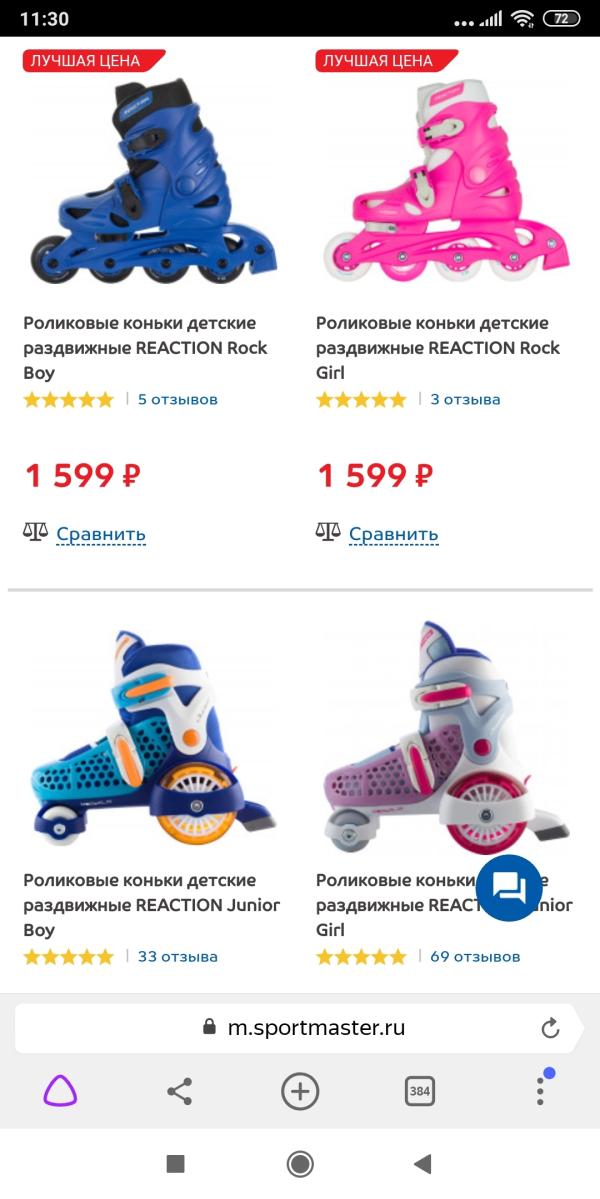
Task: Open a new tab with plus icon
Action: (x=300, y=1091)
